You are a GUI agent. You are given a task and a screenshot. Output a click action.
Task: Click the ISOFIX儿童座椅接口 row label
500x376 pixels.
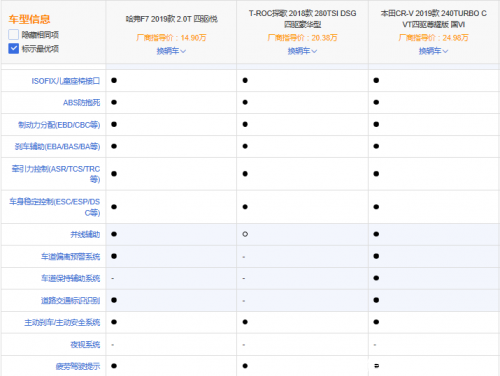[x=66, y=81]
